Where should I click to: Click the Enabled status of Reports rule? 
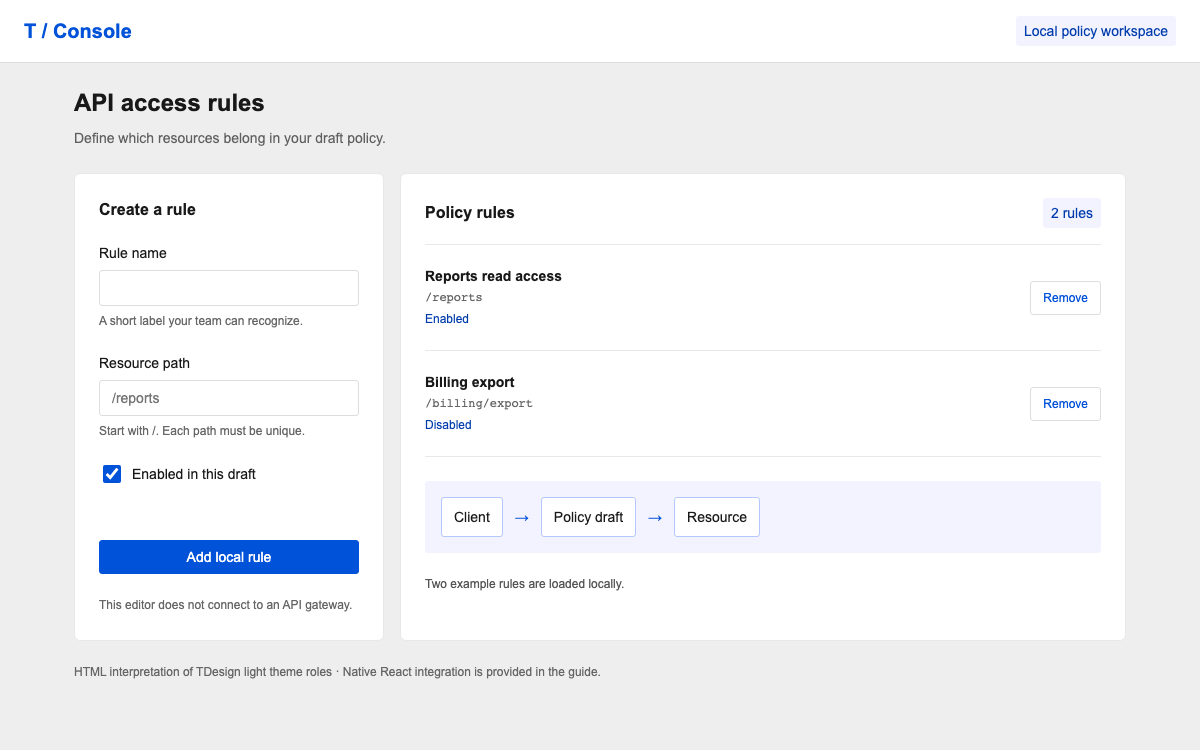pyautogui.click(x=447, y=319)
